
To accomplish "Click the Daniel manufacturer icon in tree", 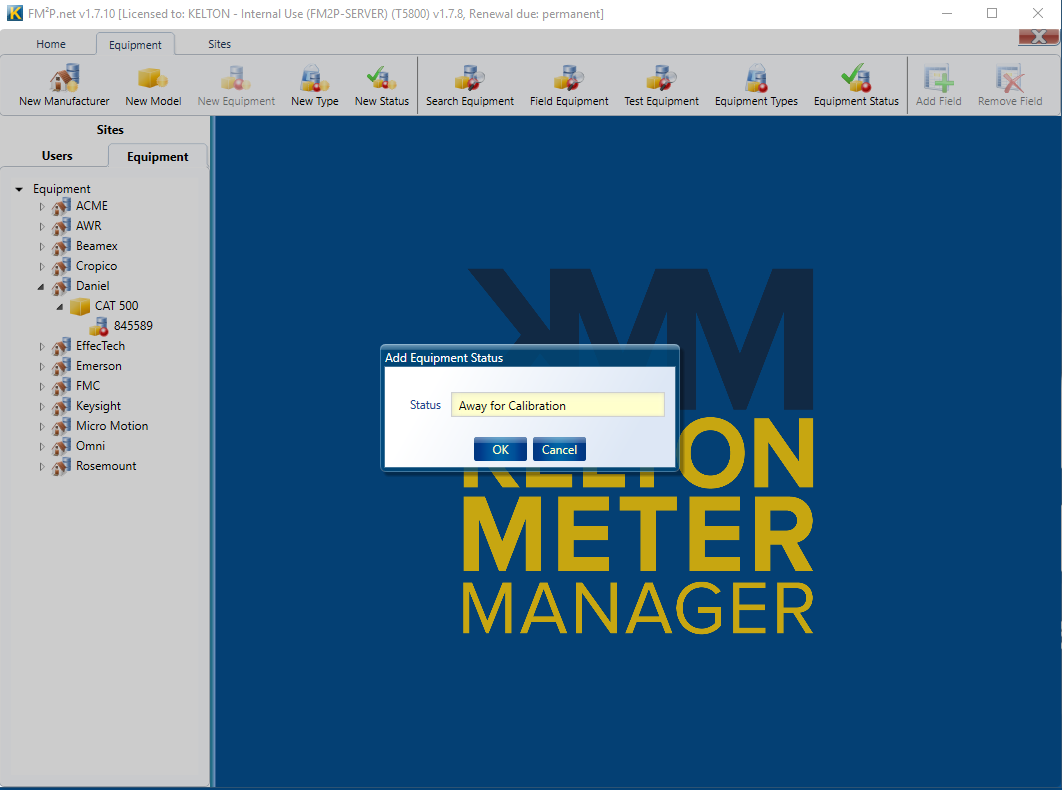I will 62,286.
